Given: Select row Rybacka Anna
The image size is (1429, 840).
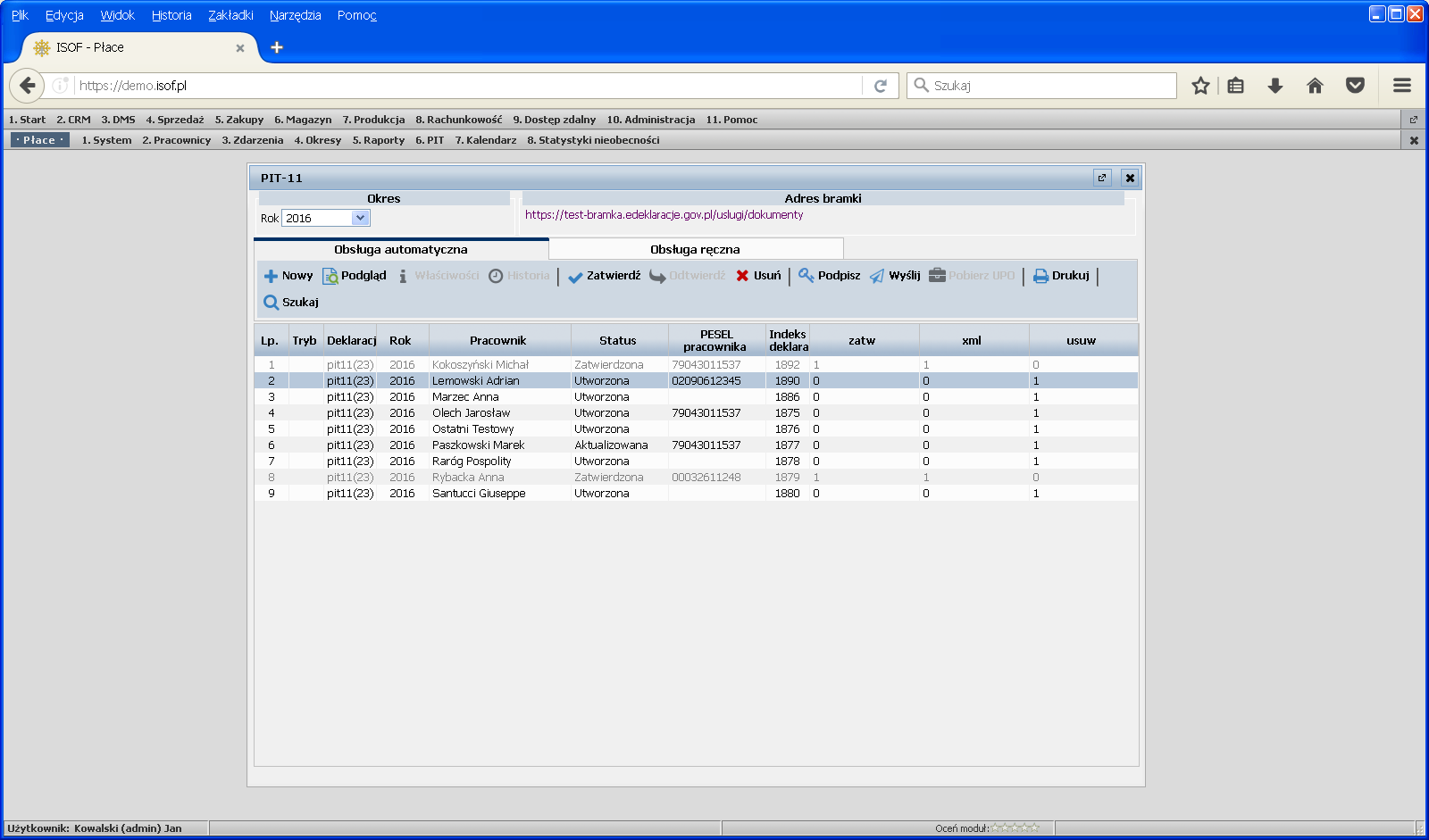Looking at the screenshot, I should tap(697, 478).
